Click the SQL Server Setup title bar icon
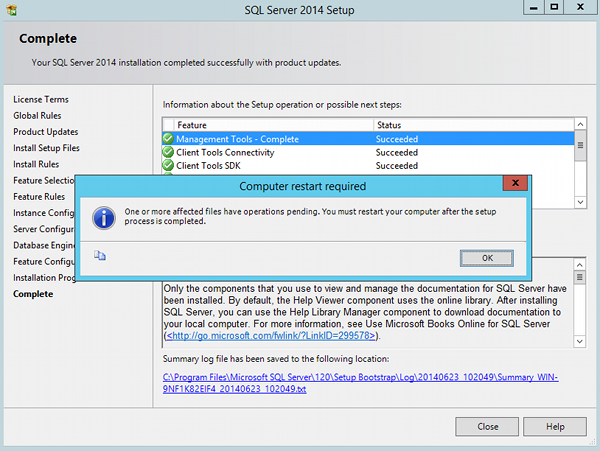Viewport: 600px width, 451px height. point(11,10)
